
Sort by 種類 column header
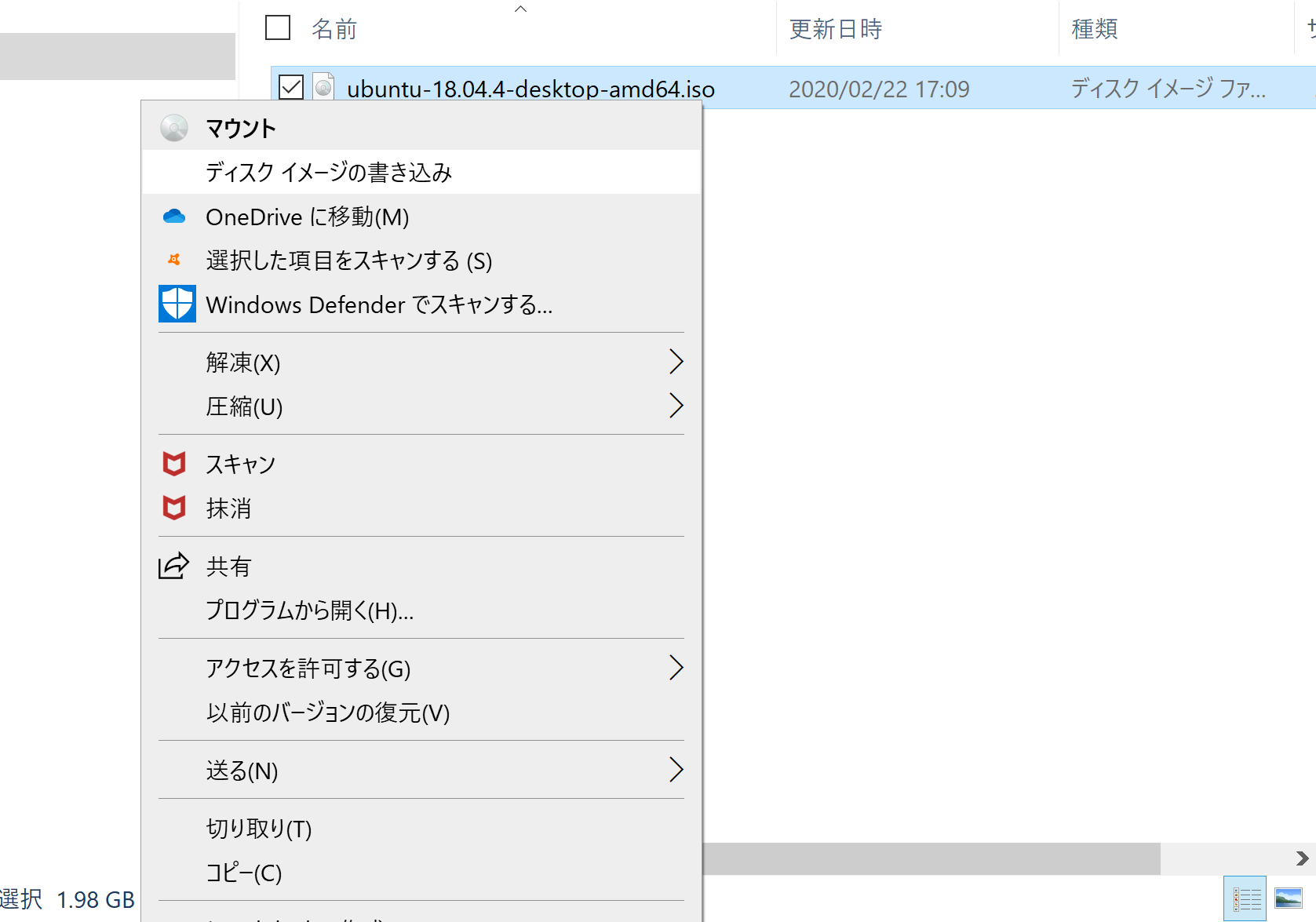[x=1095, y=29]
